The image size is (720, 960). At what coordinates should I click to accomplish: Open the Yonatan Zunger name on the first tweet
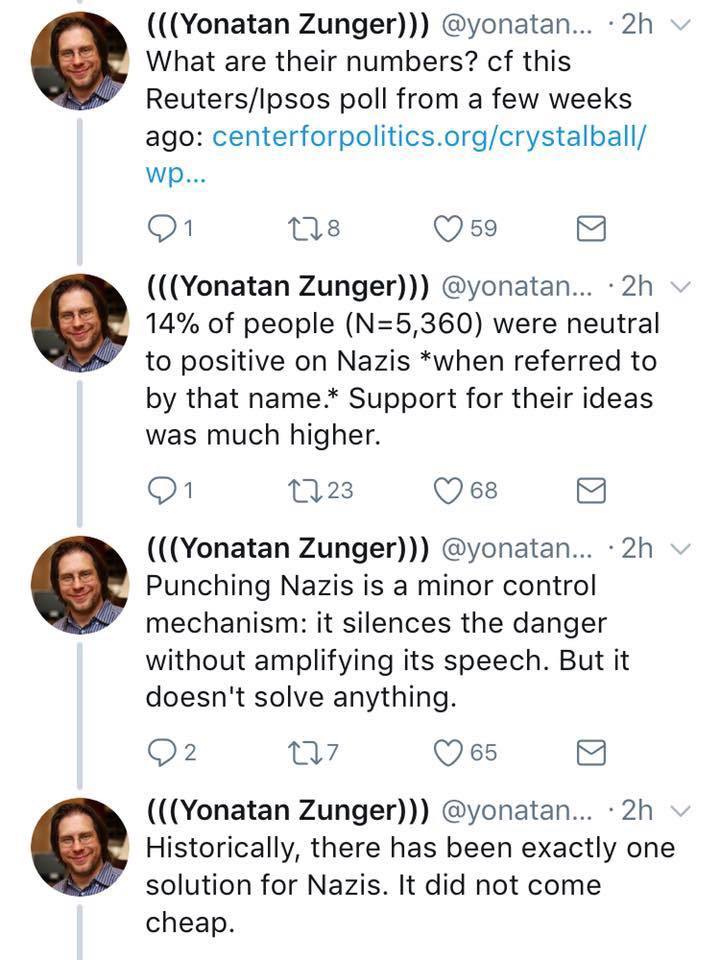click(x=286, y=24)
